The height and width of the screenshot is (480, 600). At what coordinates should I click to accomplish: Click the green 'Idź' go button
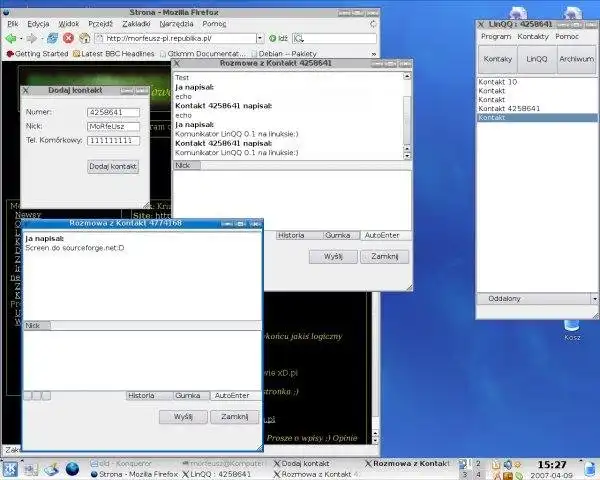tap(278, 38)
